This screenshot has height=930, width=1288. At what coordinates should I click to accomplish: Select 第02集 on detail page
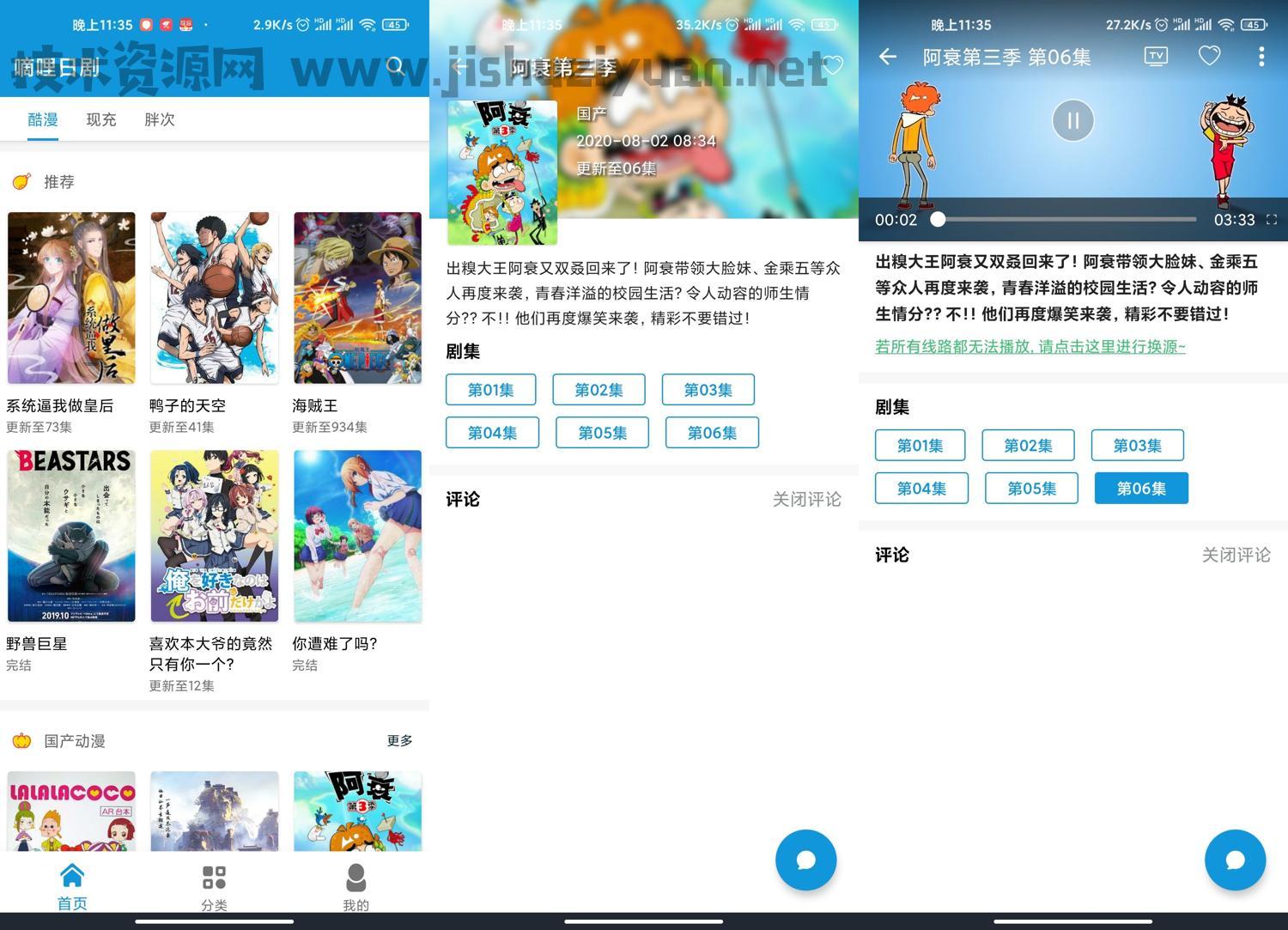598,390
